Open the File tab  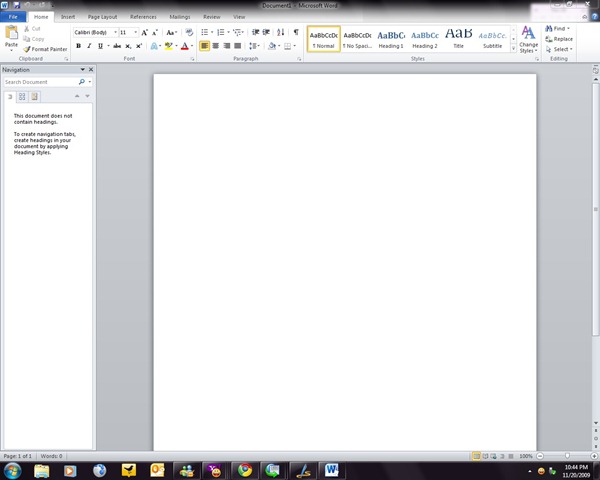click(x=13, y=17)
